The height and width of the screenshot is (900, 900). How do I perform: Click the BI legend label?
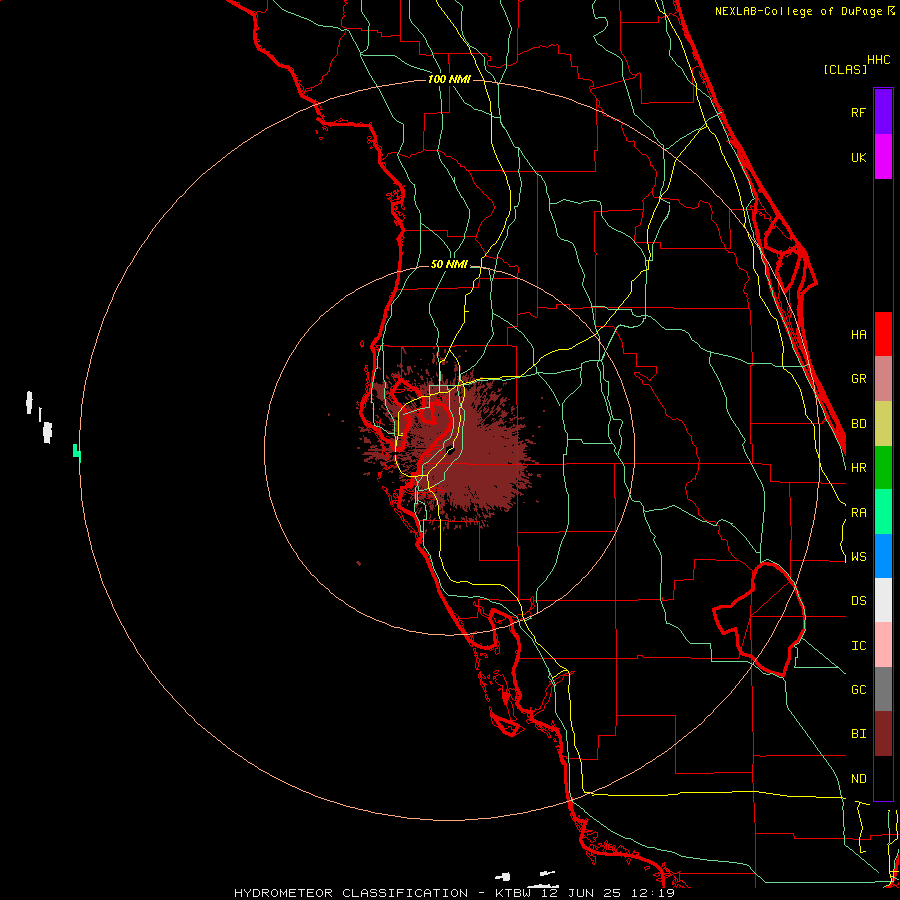(x=858, y=733)
